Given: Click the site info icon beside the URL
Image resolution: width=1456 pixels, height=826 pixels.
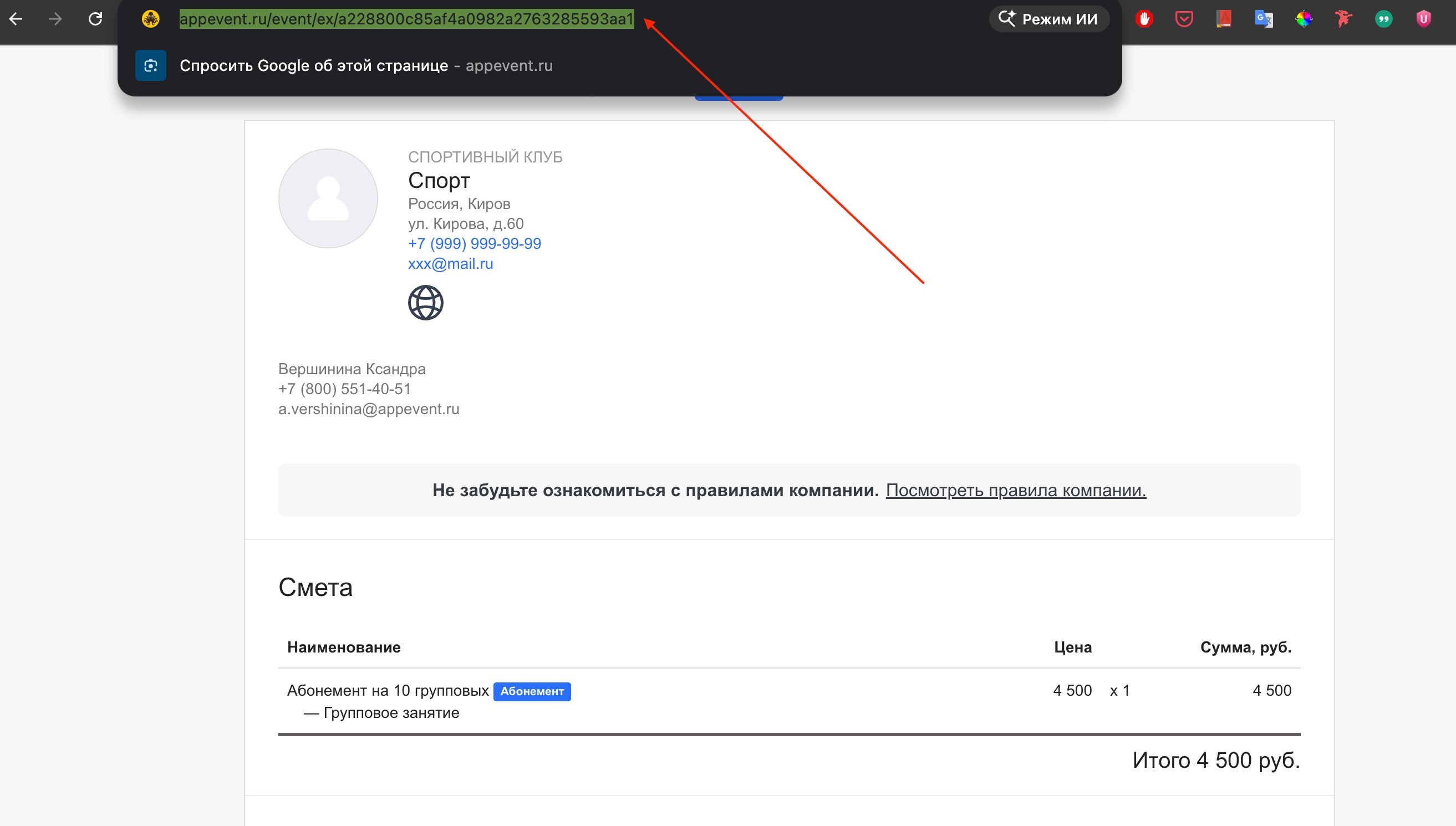Looking at the screenshot, I should (150, 19).
